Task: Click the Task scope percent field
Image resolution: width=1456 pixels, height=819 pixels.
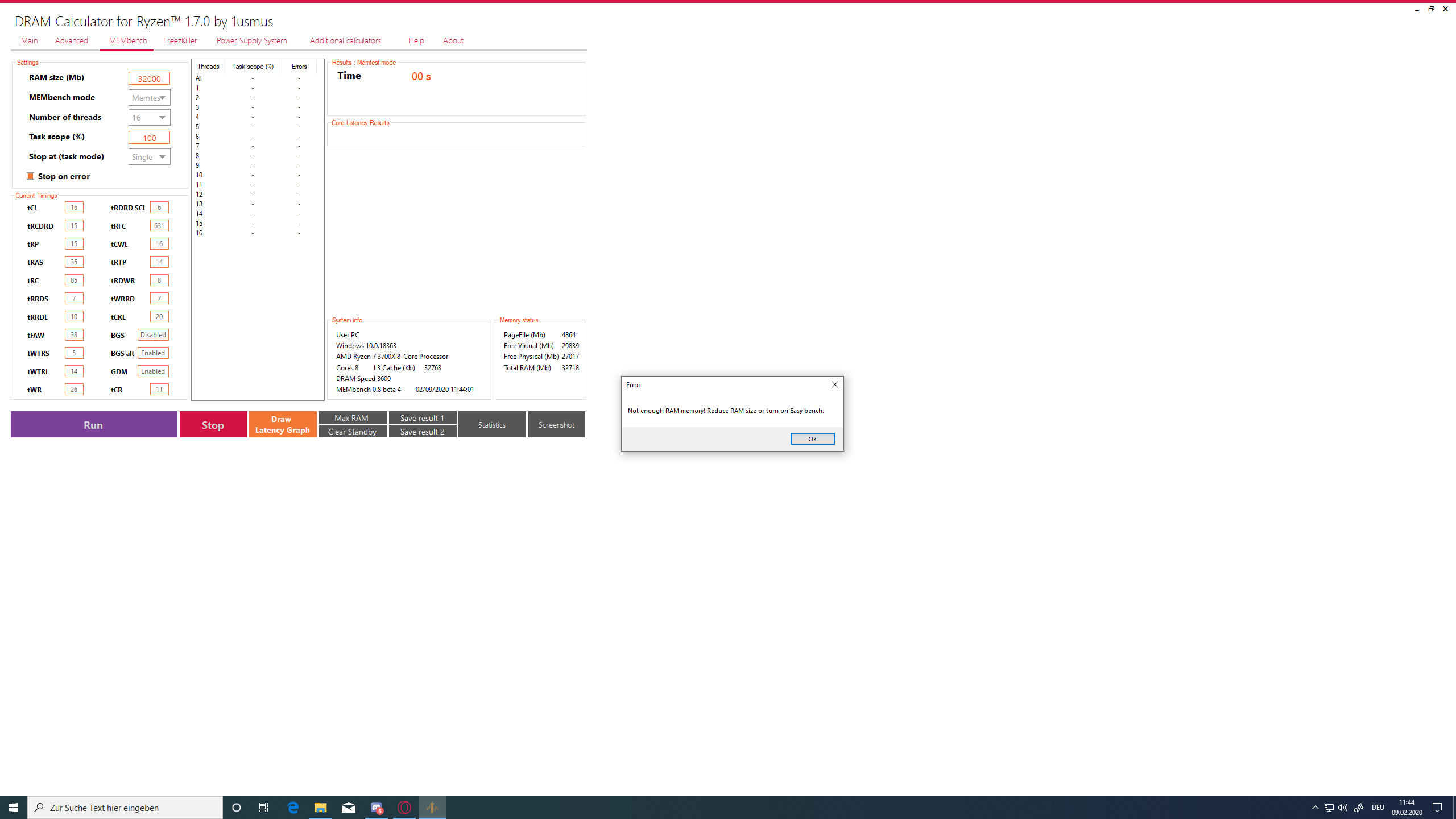Action: click(x=149, y=138)
